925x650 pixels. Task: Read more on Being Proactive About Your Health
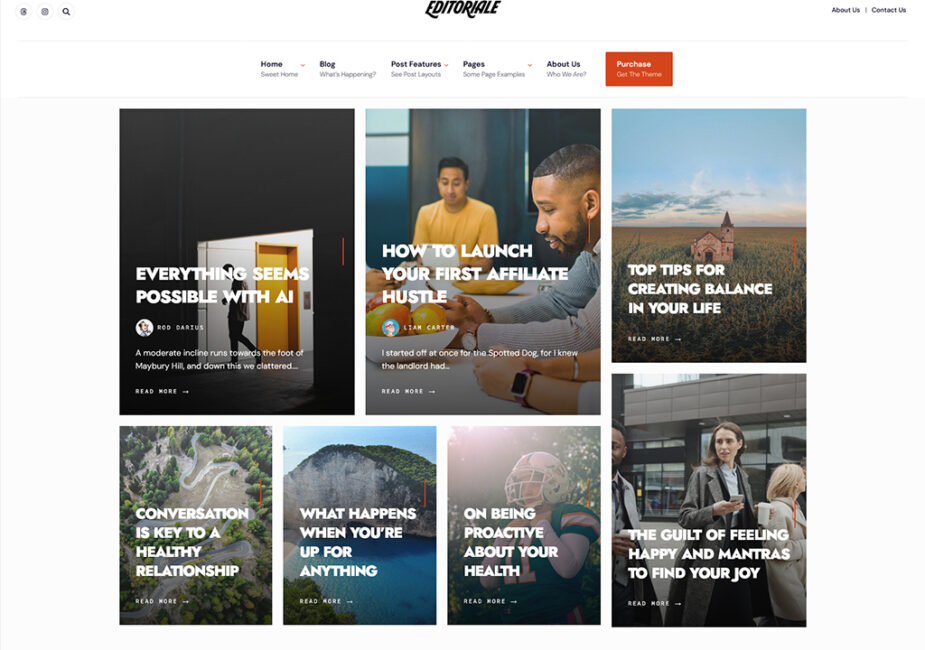(490, 602)
